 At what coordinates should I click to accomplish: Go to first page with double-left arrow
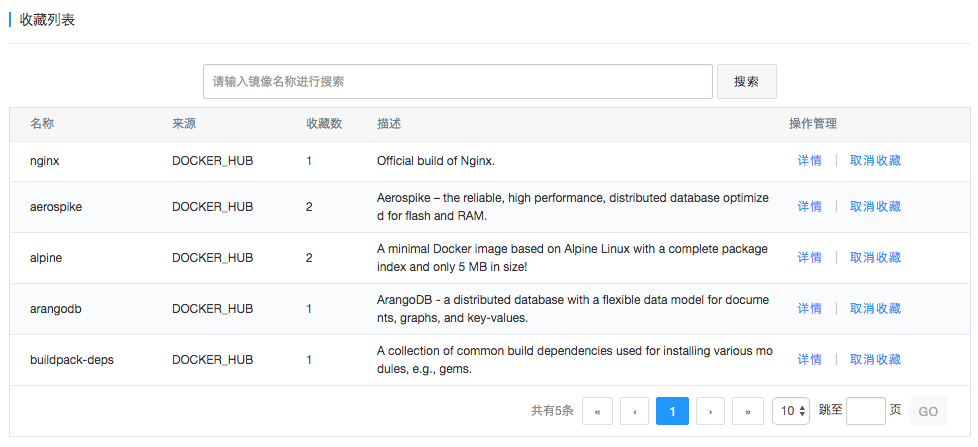click(597, 411)
